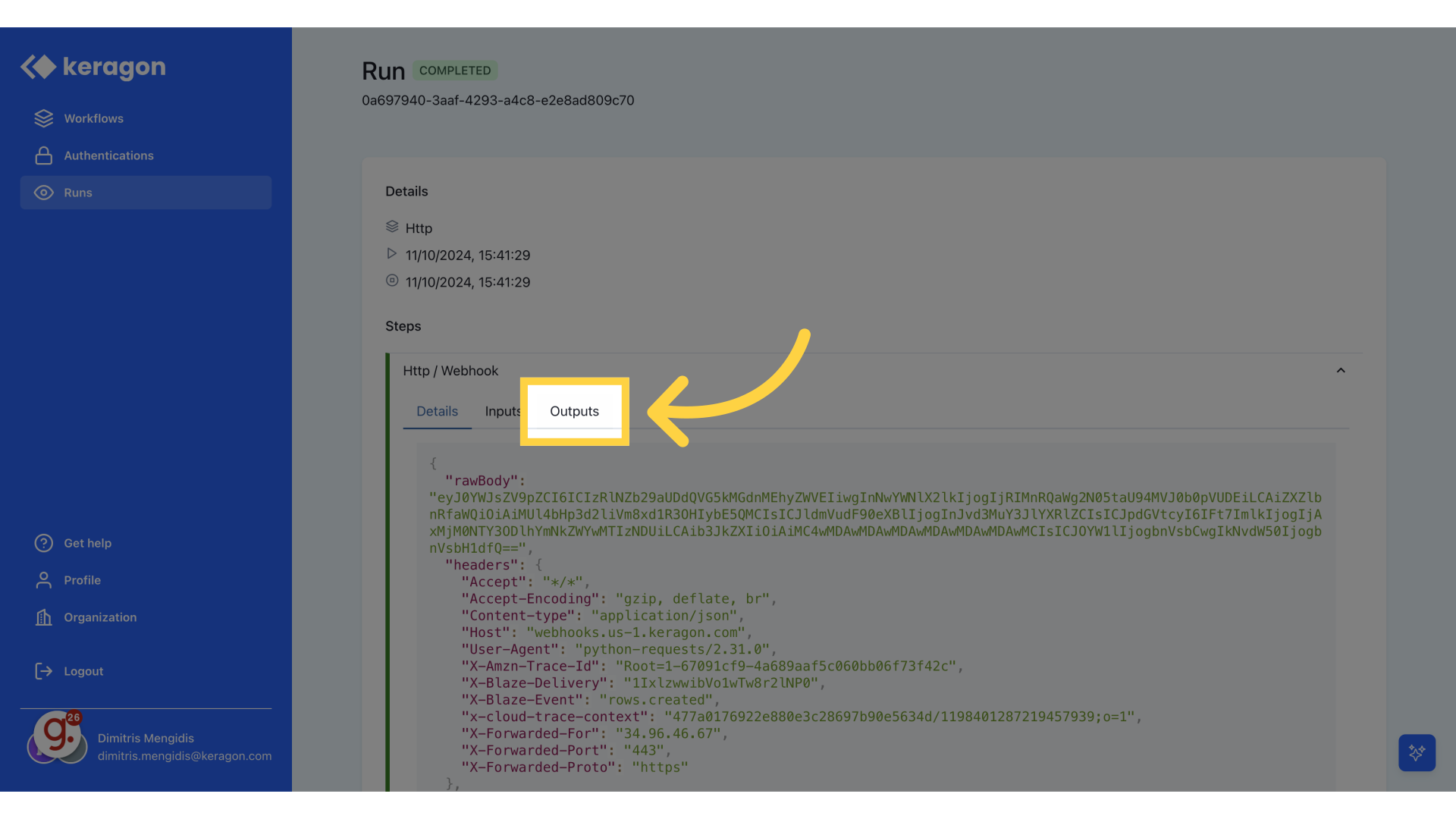
Task: Click the run ID 0a697940-3aaf-4293-a4c8-e2e8ad809c70
Action: click(497, 100)
